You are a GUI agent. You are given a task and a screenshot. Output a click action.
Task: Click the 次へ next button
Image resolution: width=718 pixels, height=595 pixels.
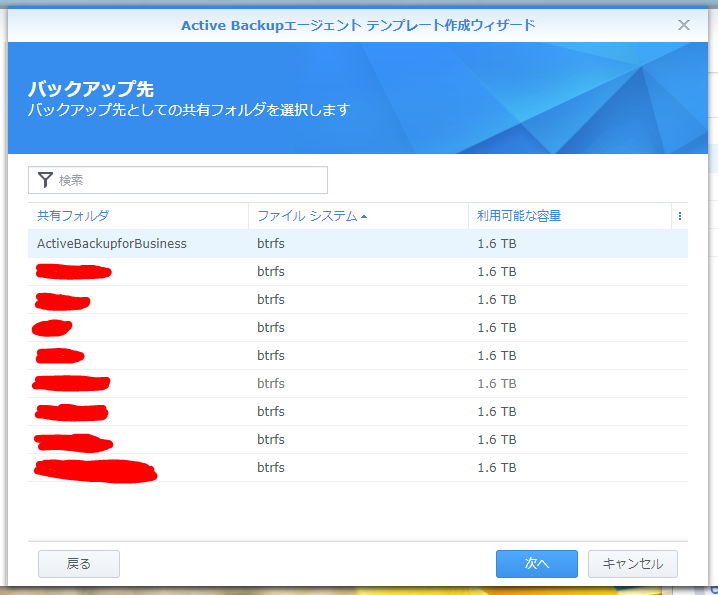(x=537, y=564)
